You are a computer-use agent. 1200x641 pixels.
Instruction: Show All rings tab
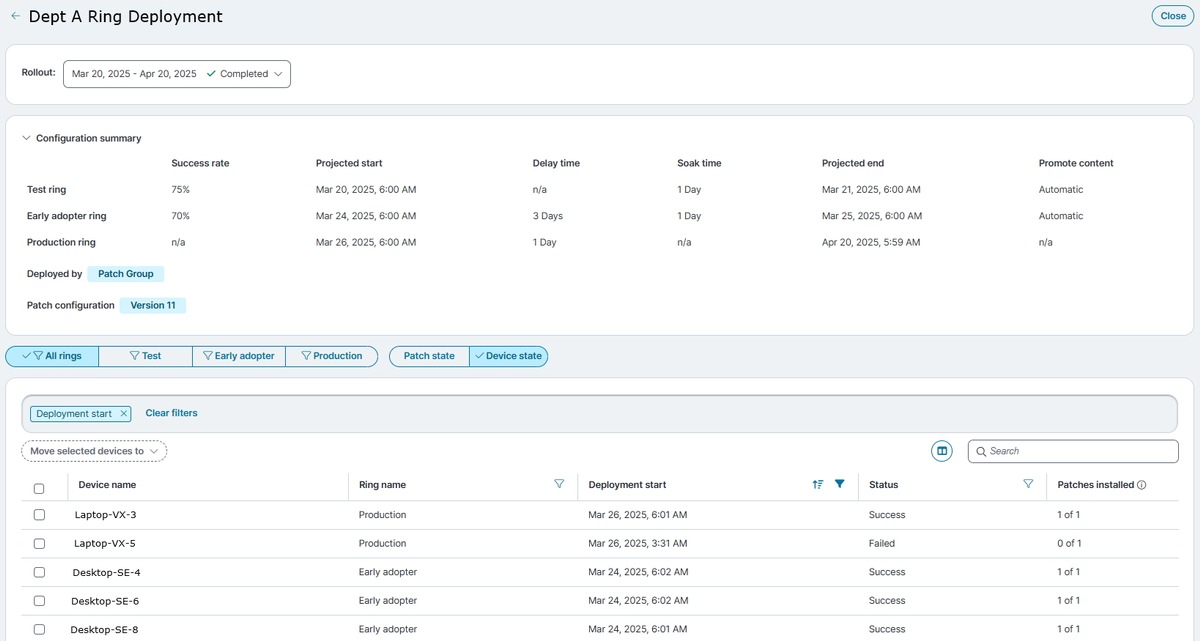point(52,356)
